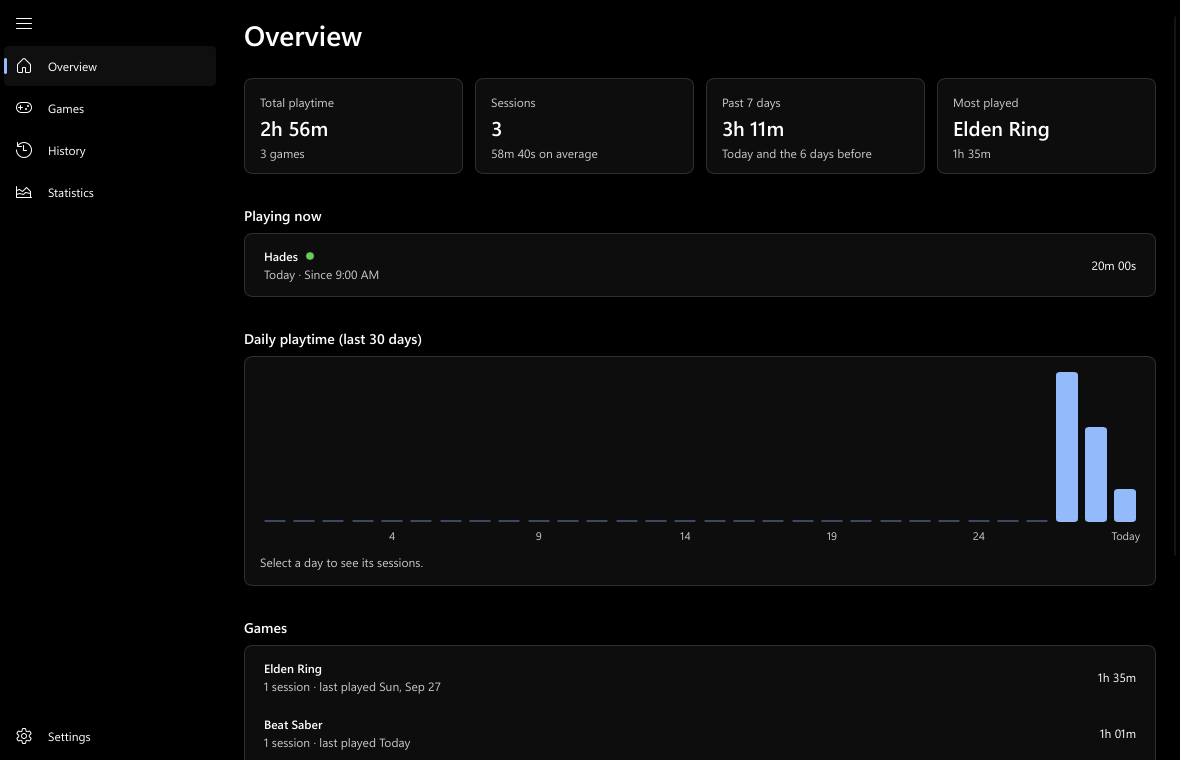Image resolution: width=1180 pixels, height=760 pixels.
Task: Select the Total playtime card
Action: (x=353, y=126)
